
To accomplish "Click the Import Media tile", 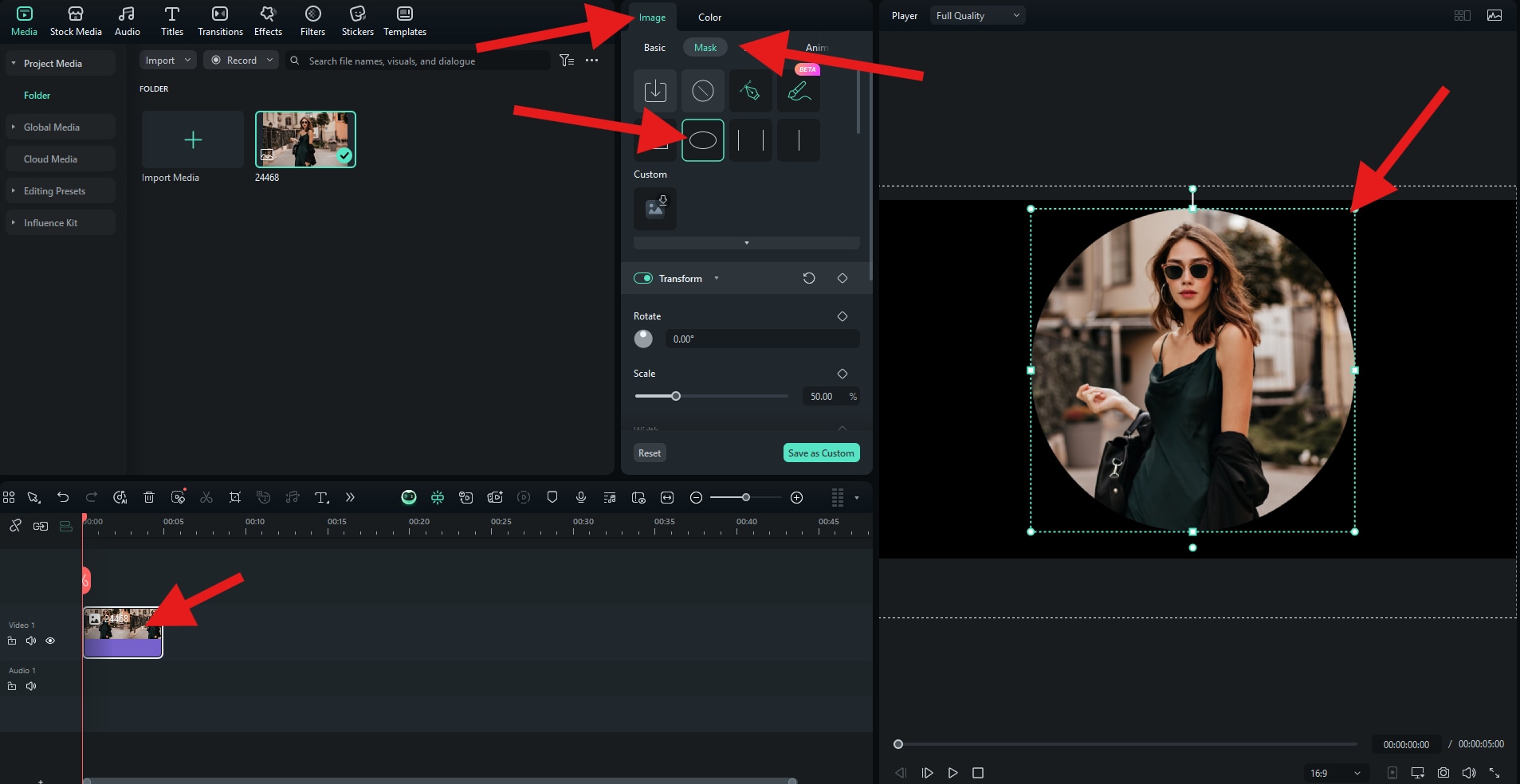I will pyautogui.click(x=193, y=140).
